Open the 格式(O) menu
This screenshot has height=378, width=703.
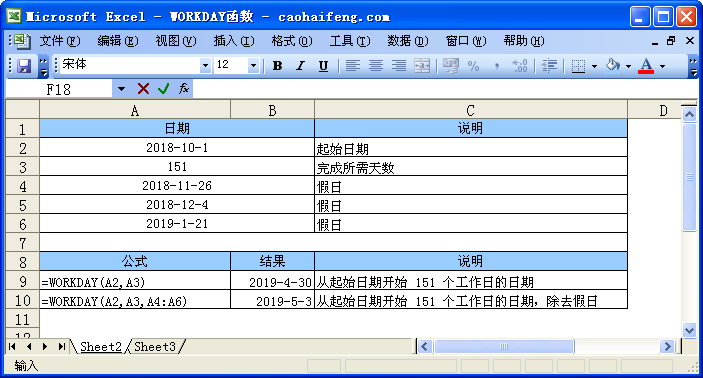[x=292, y=41]
